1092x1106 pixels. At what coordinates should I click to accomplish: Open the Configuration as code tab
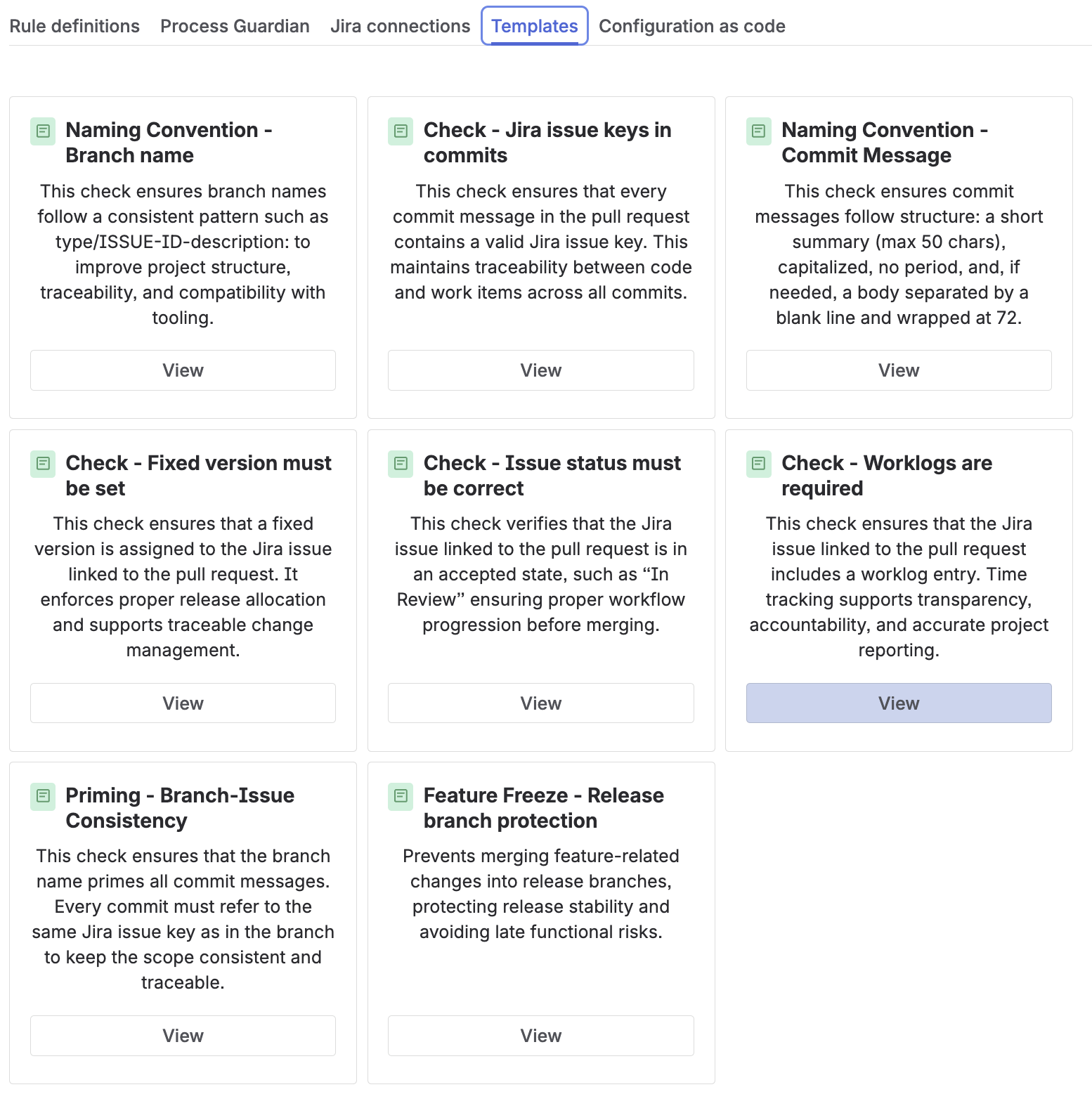pyautogui.click(x=692, y=26)
